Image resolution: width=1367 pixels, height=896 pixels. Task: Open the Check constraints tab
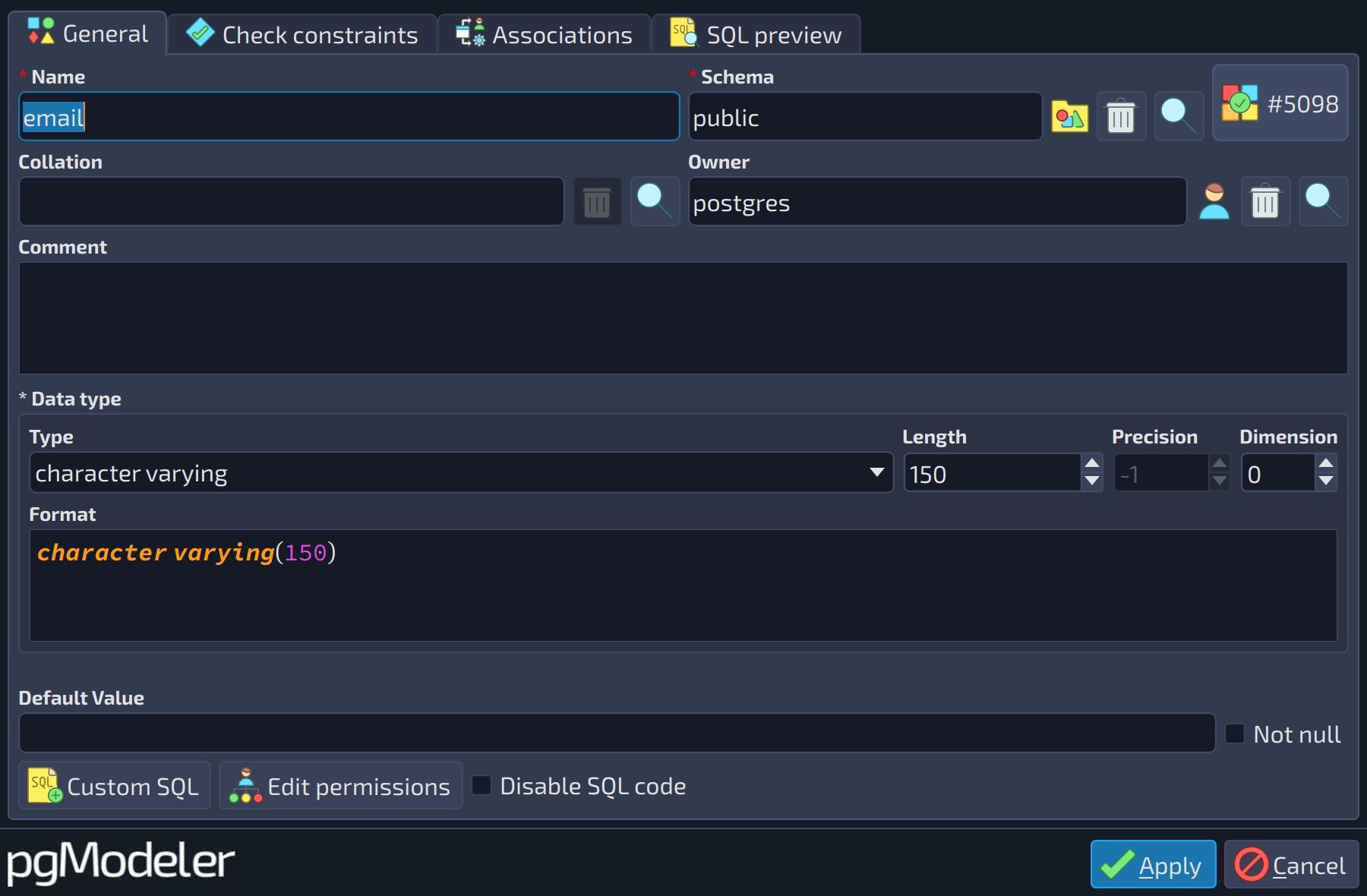[302, 35]
